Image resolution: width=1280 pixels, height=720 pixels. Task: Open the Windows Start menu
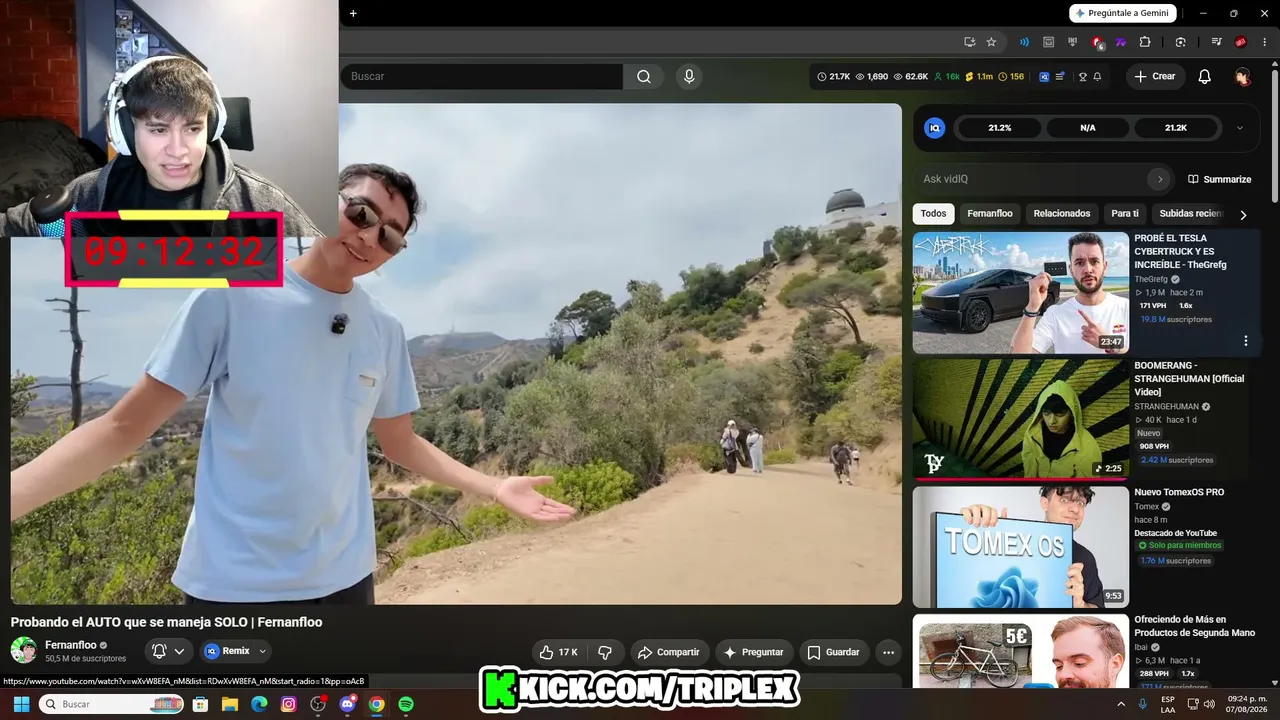pyautogui.click(x=20, y=704)
